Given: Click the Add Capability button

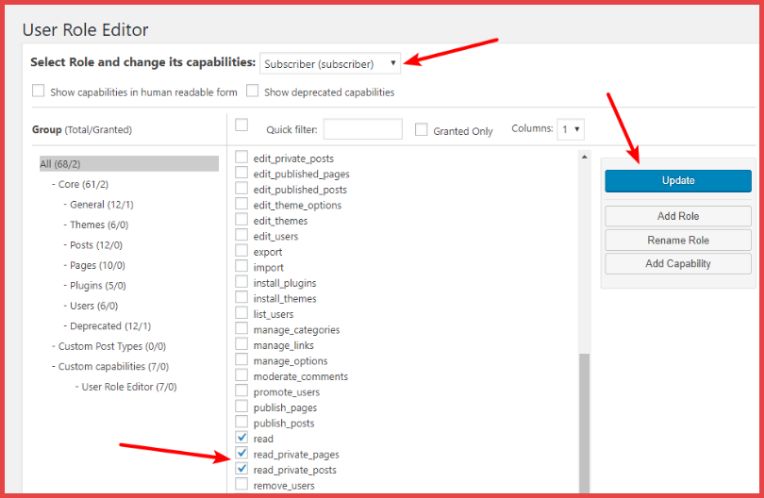Looking at the screenshot, I should 678,264.
